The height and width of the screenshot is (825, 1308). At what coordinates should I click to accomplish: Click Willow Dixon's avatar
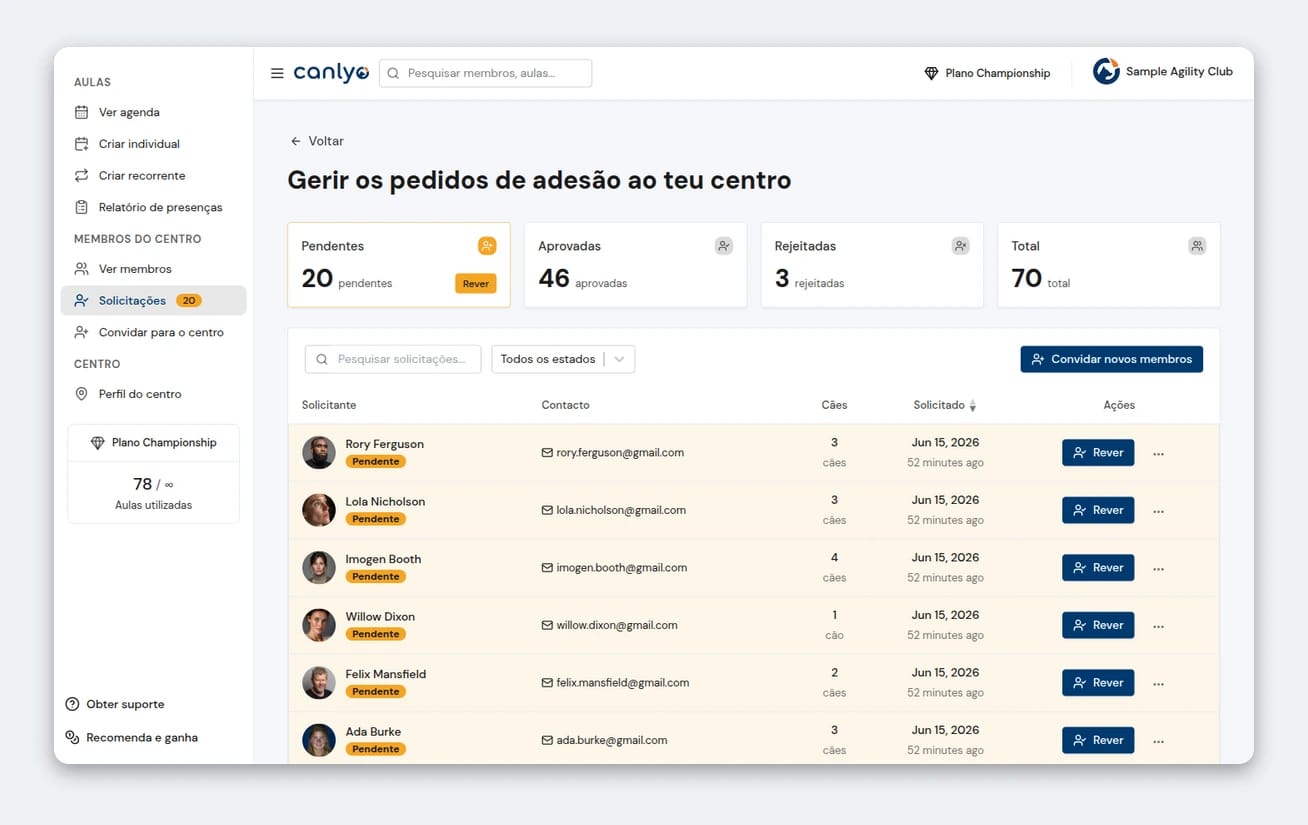click(319, 625)
